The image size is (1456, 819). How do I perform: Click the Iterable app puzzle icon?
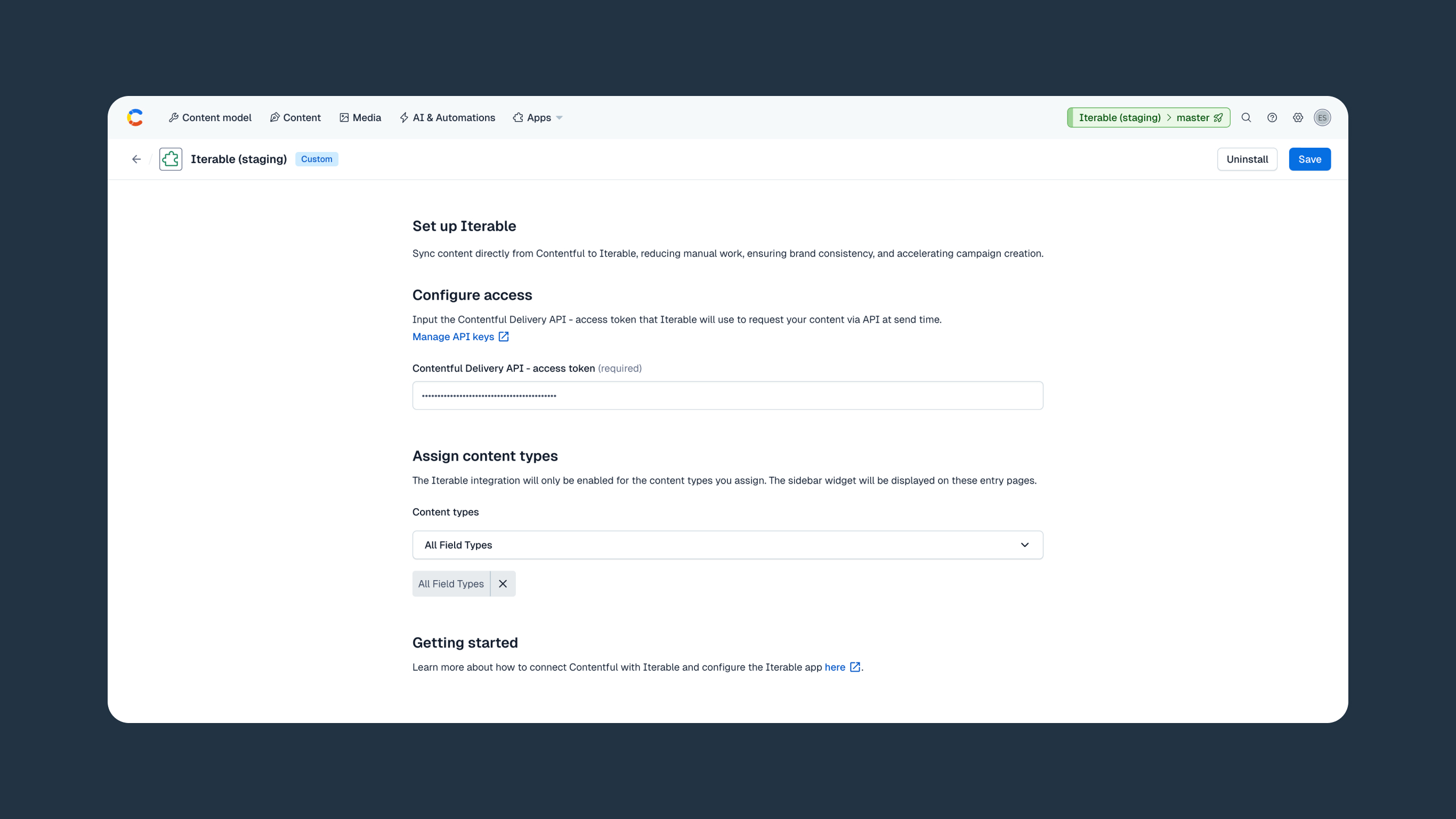pos(171,159)
